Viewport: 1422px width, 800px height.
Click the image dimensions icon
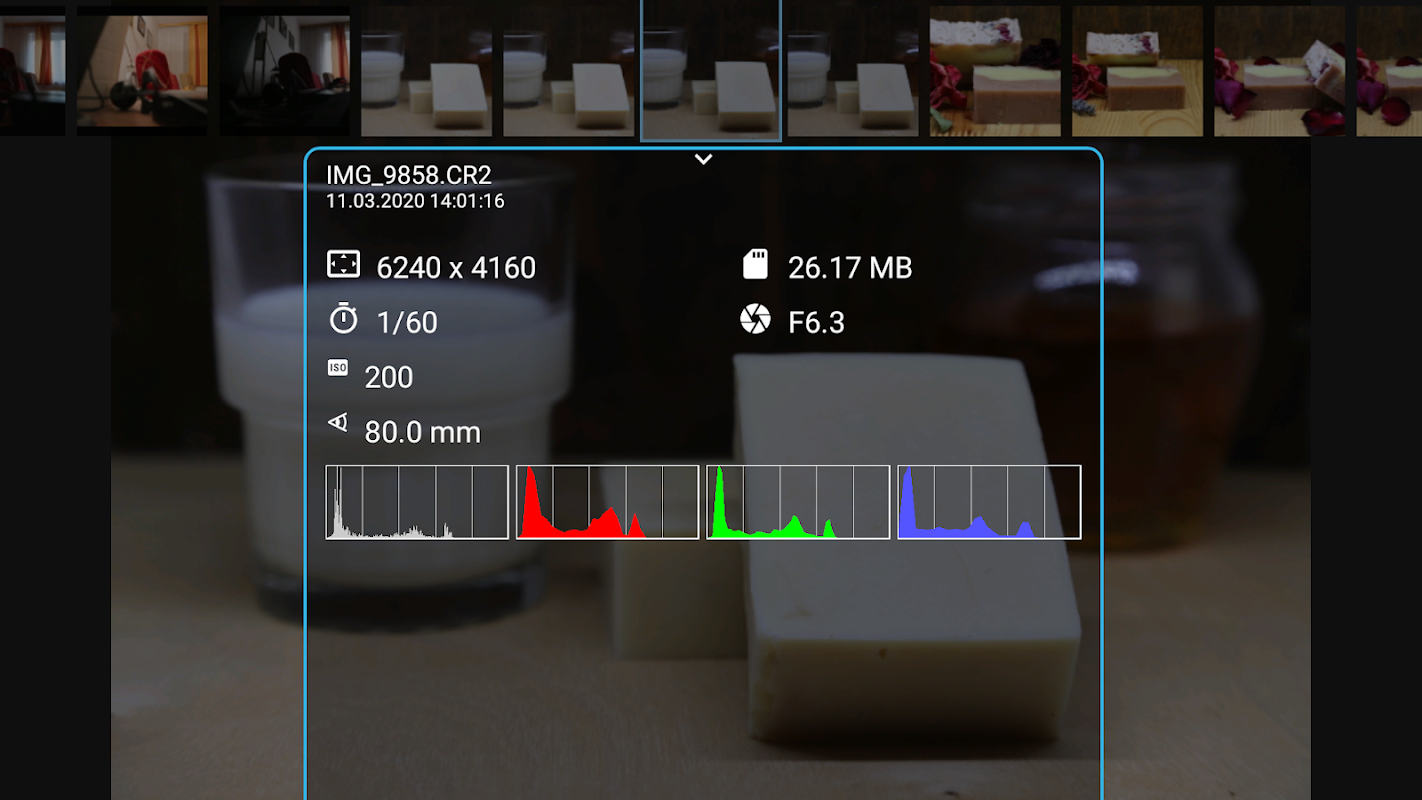(x=343, y=265)
